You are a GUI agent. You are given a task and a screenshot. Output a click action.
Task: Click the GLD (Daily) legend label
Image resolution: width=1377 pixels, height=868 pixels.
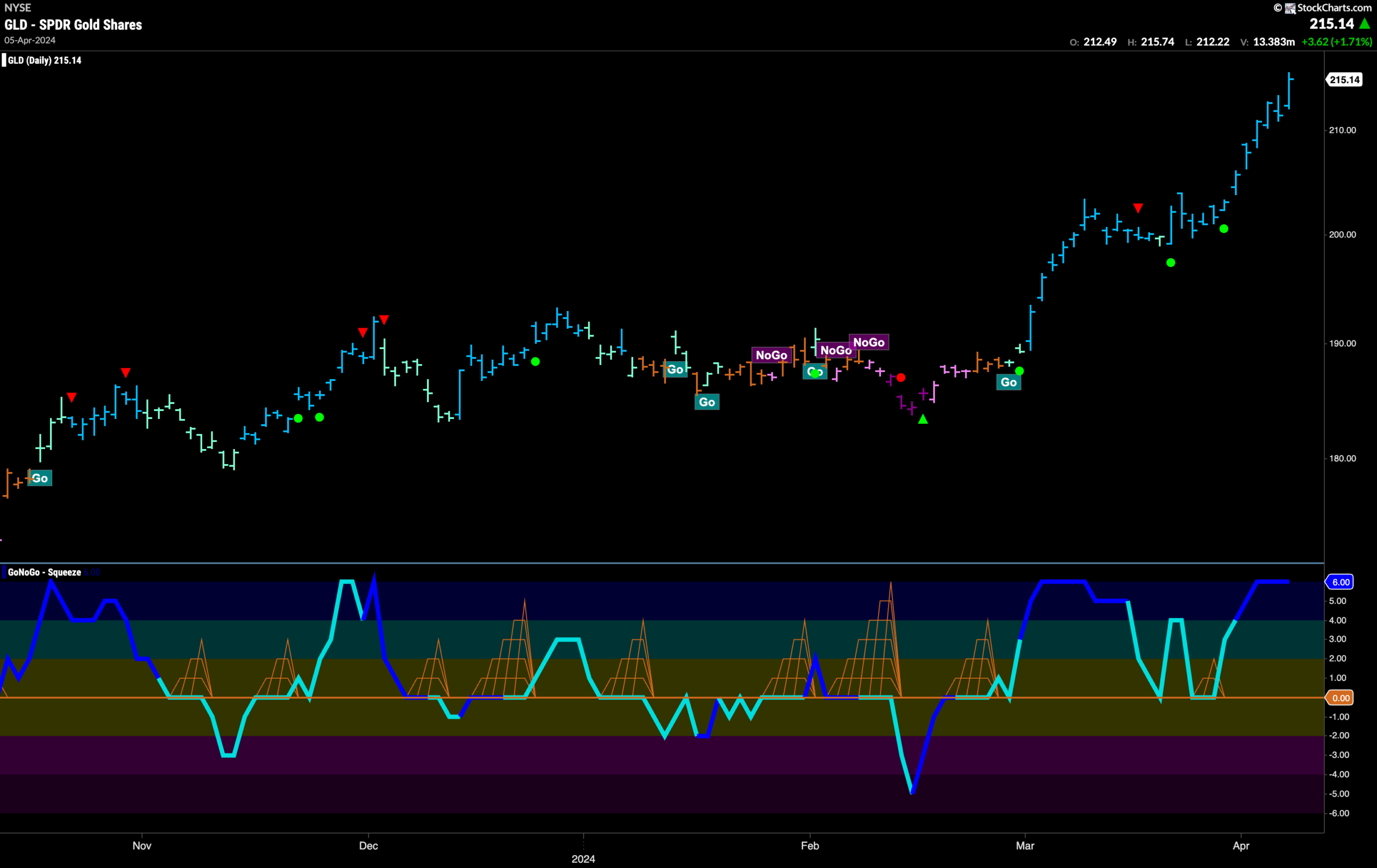point(45,60)
